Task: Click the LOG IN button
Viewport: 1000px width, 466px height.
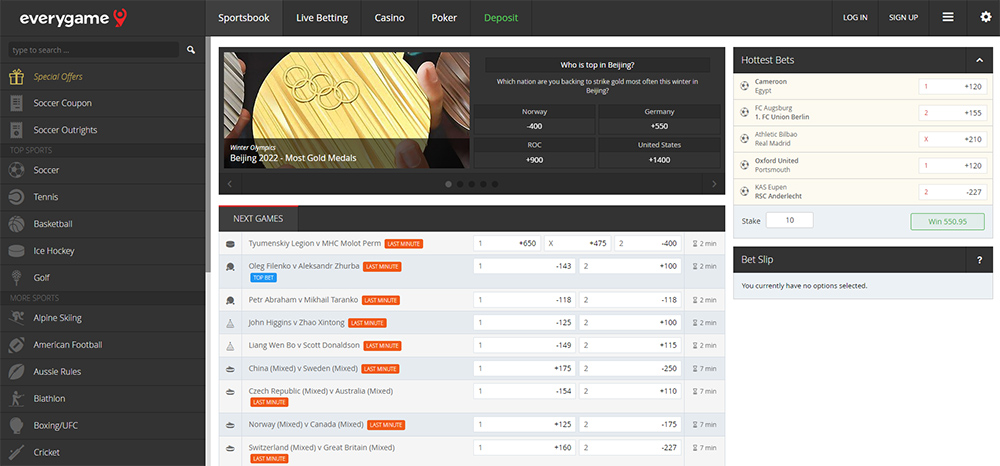Action: click(855, 18)
